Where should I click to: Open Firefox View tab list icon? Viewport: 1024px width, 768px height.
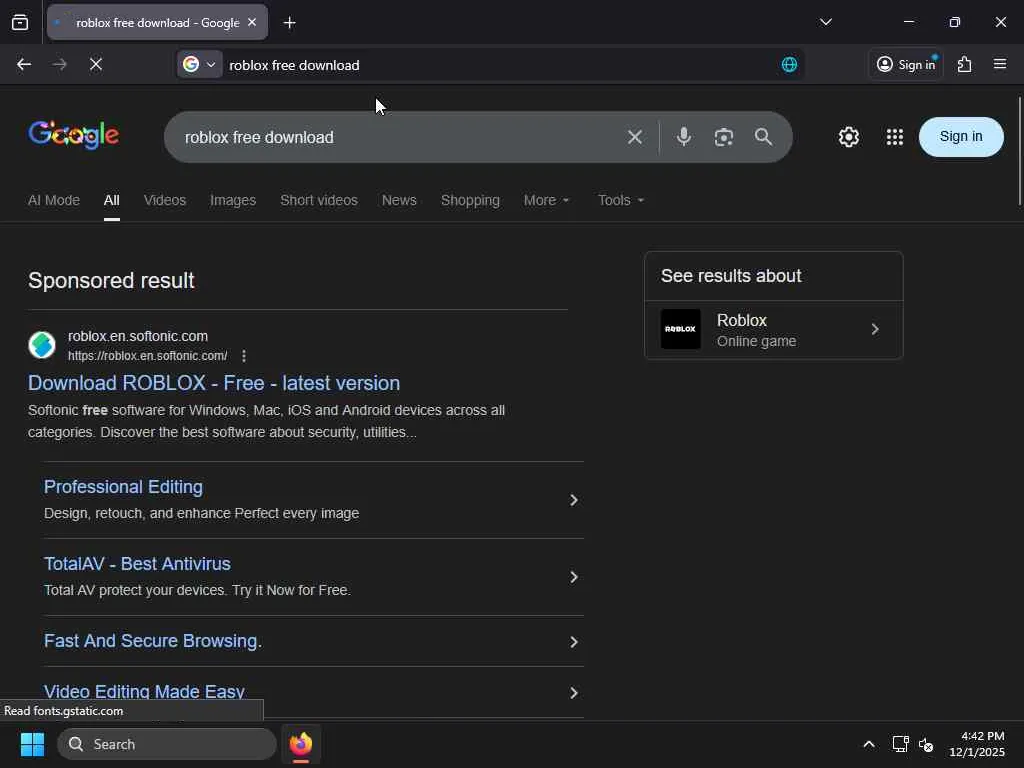pos(20,23)
